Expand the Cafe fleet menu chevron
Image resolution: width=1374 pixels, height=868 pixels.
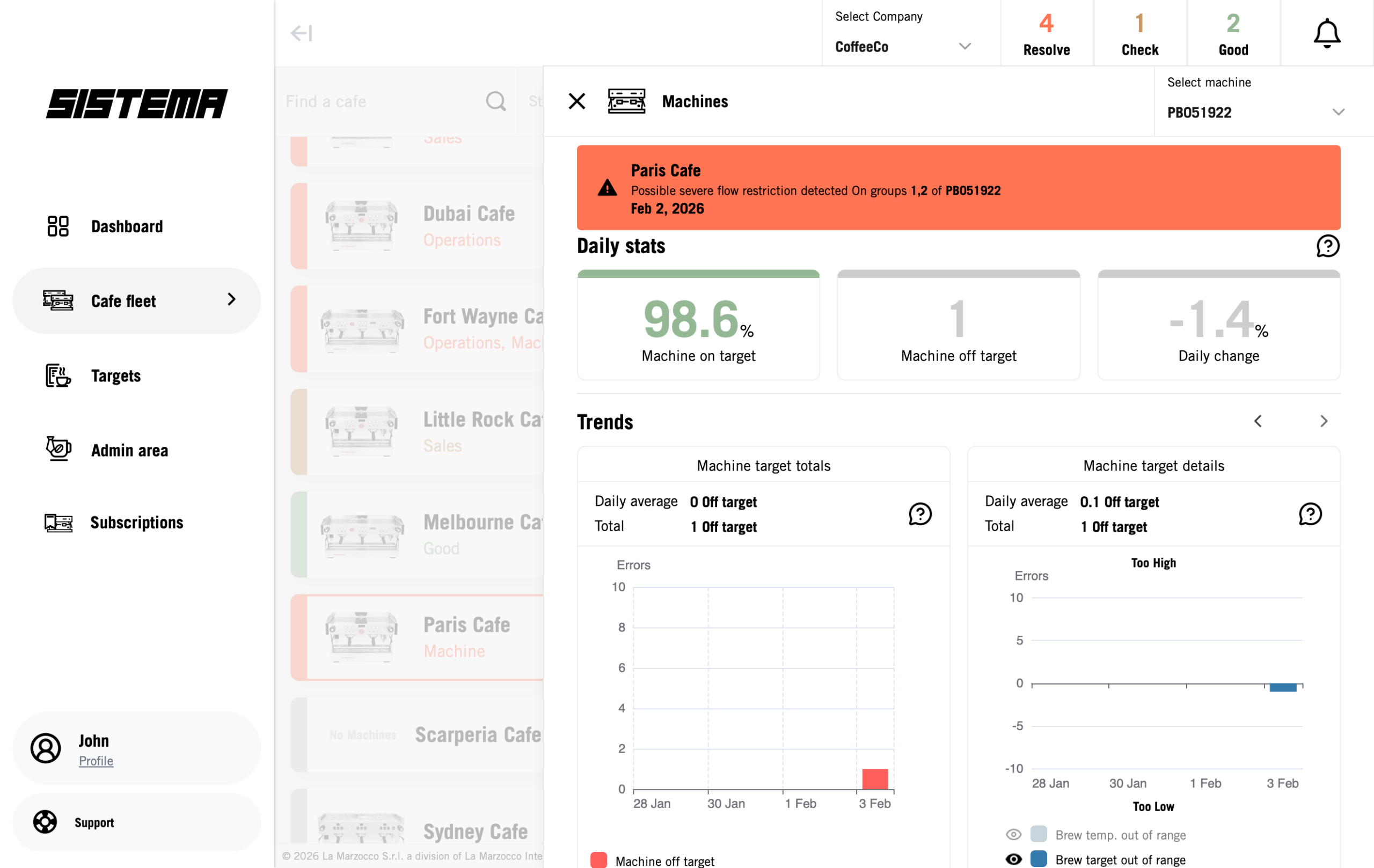pos(231,299)
